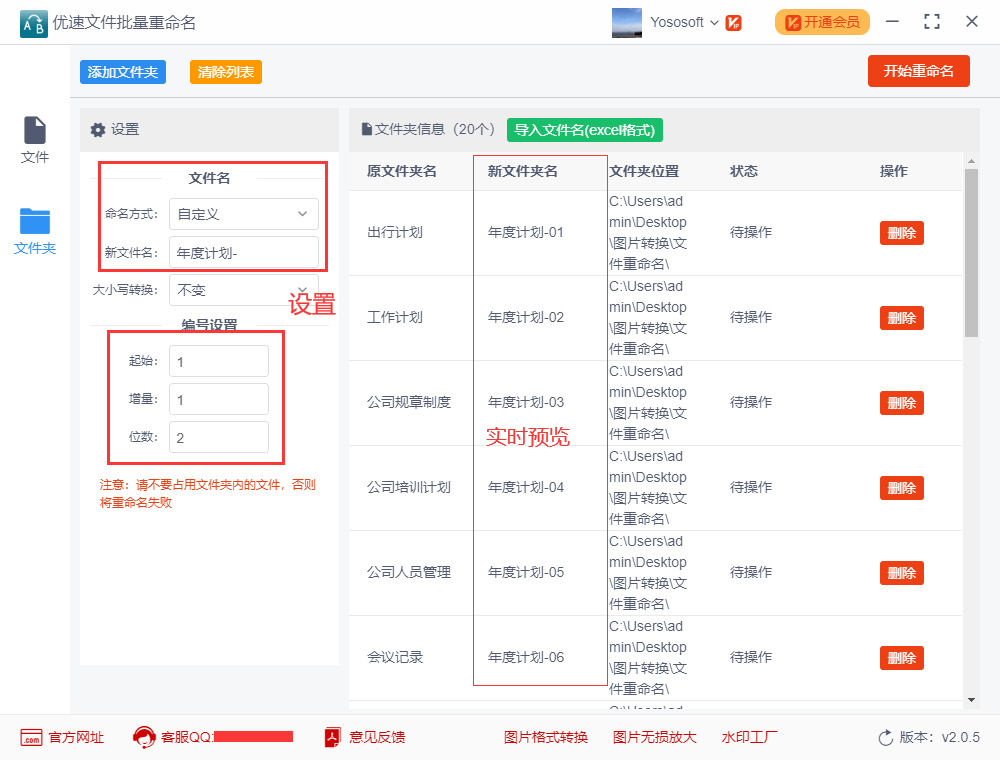The width and height of the screenshot is (1000, 760).
Task: Click 开始重命名 button
Action: pos(918,71)
